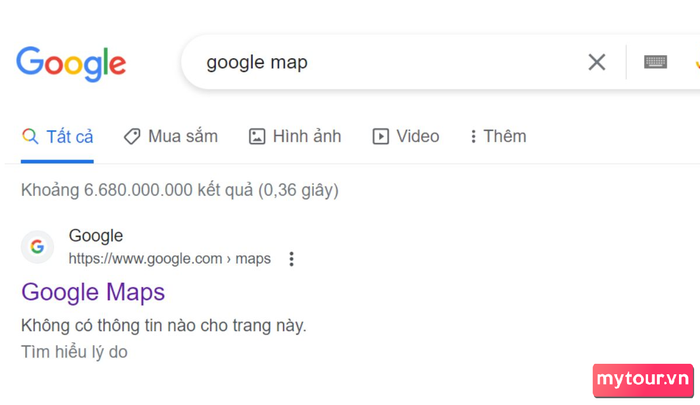The width and height of the screenshot is (700, 405).
Task: Open the Google Maps result title link
Action: 93,293
